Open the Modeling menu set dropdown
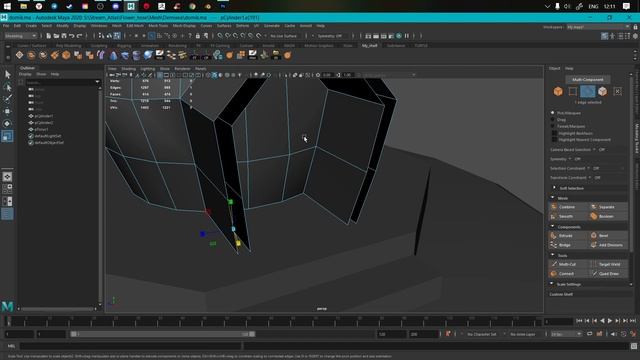Image resolution: width=640 pixels, height=360 pixels. (x=20, y=36)
